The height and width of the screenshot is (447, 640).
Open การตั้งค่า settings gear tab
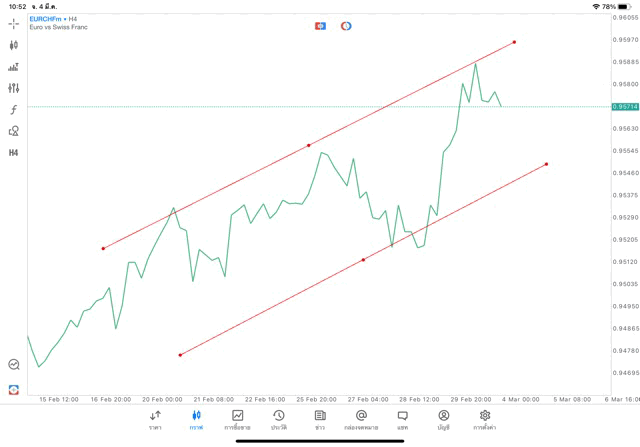tap(485, 420)
